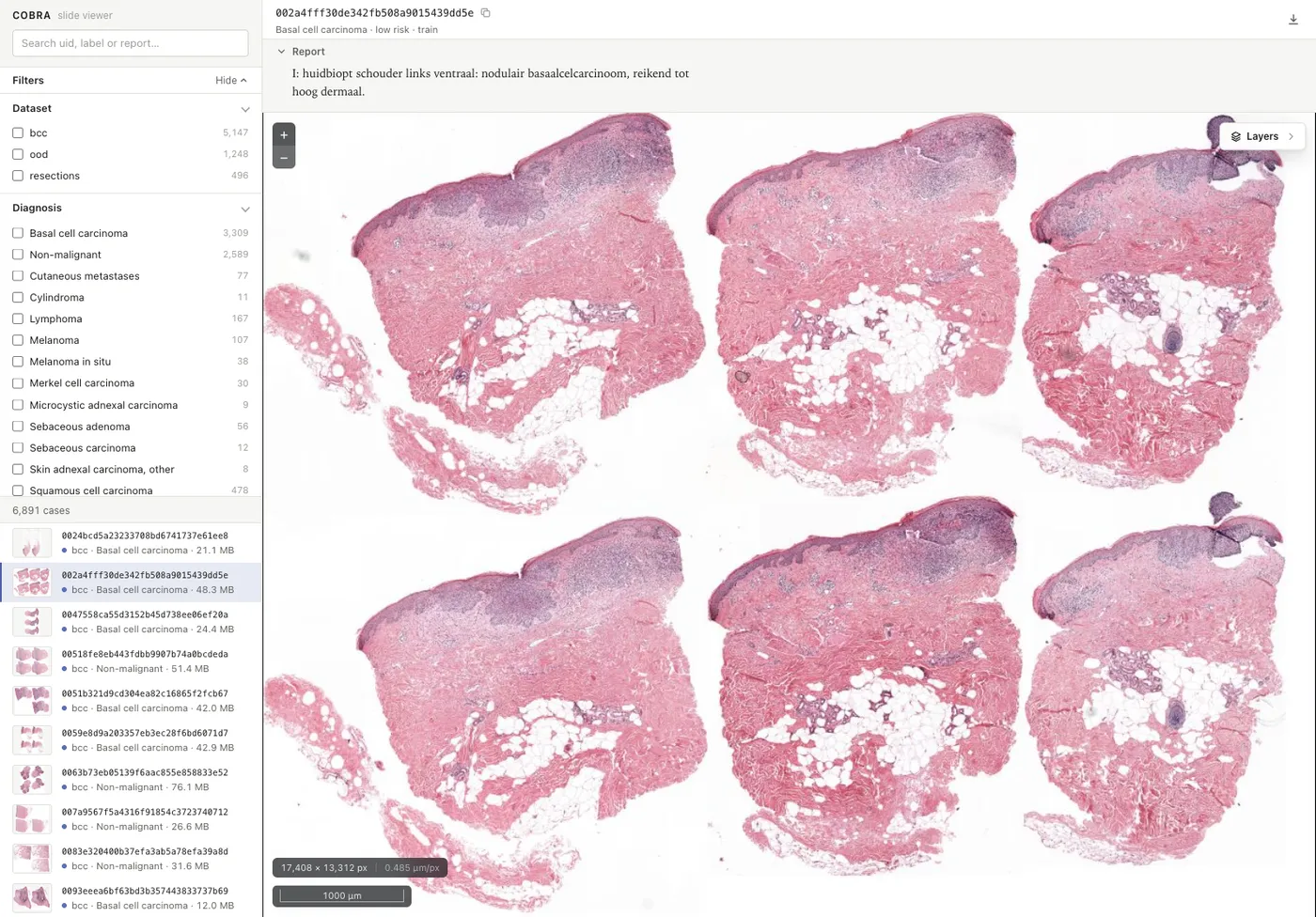Image resolution: width=1316 pixels, height=917 pixels.
Task: Check the ood dataset checkbox
Action: tap(18, 154)
